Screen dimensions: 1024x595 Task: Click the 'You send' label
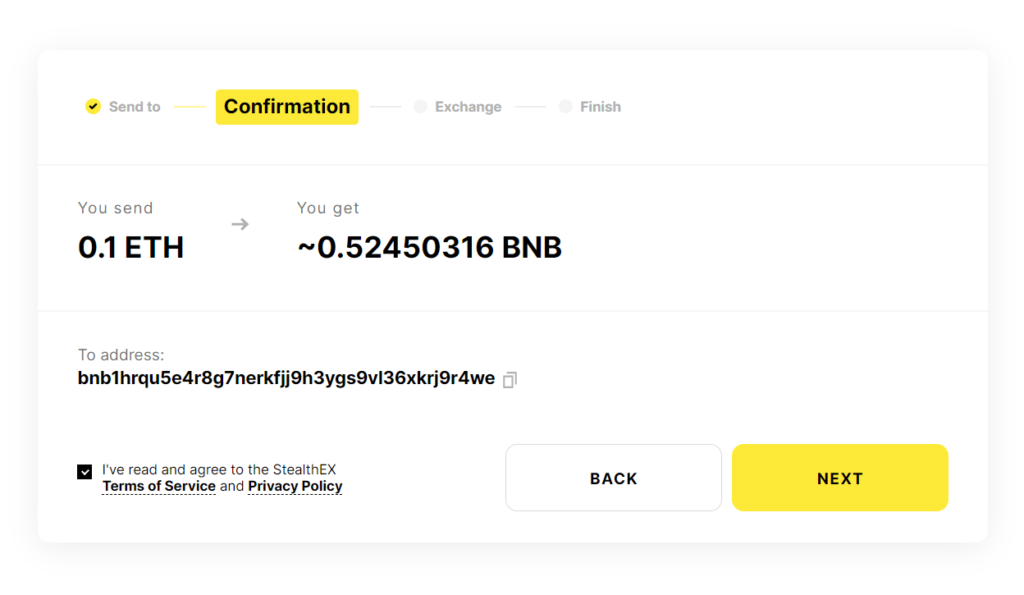[115, 208]
